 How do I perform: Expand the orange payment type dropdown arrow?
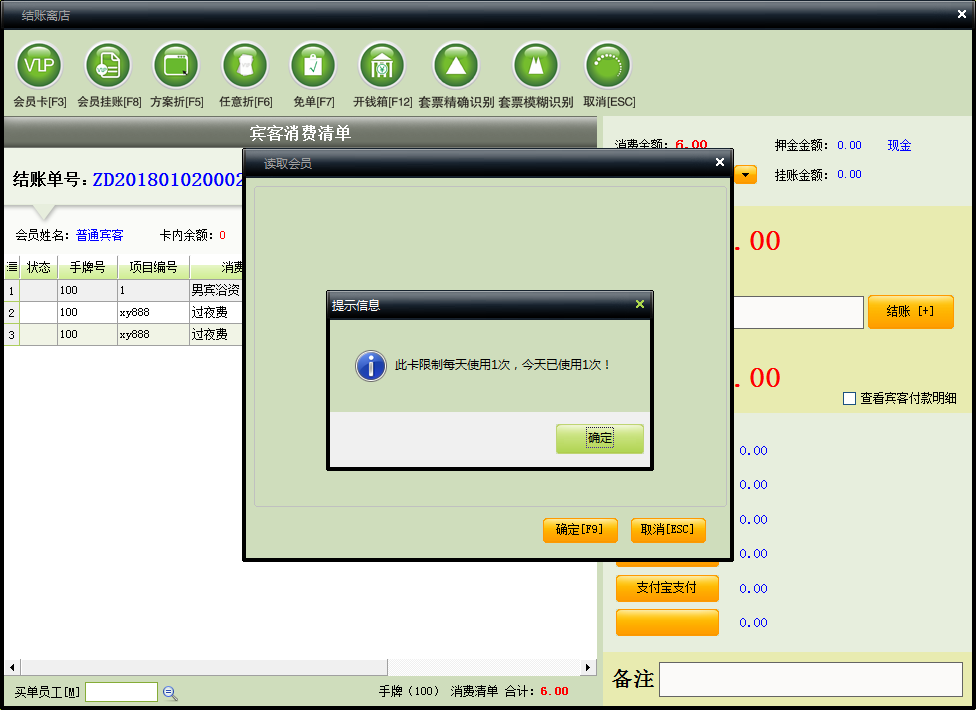746,175
